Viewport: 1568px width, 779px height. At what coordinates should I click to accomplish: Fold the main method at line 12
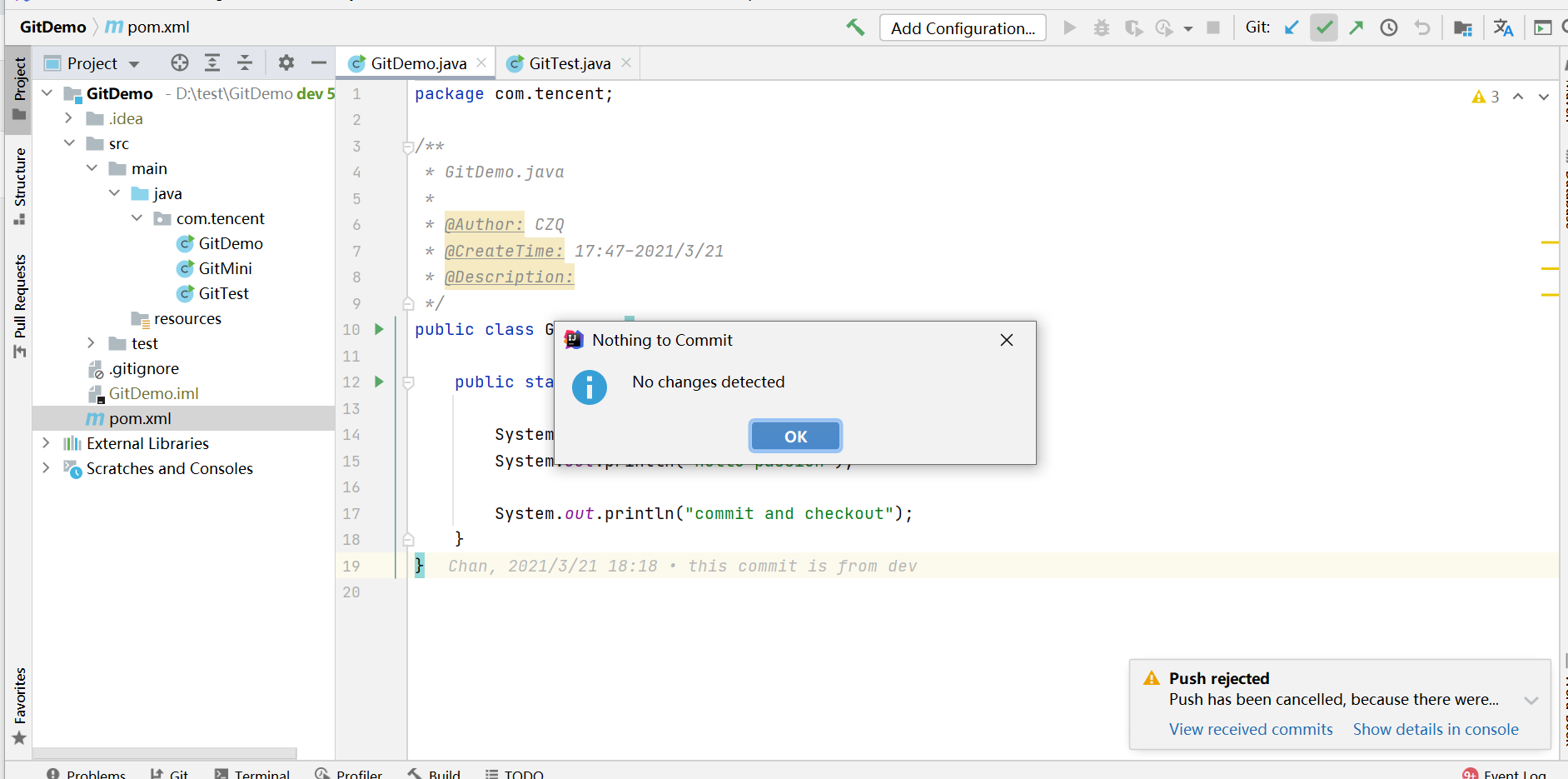[x=408, y=382]
